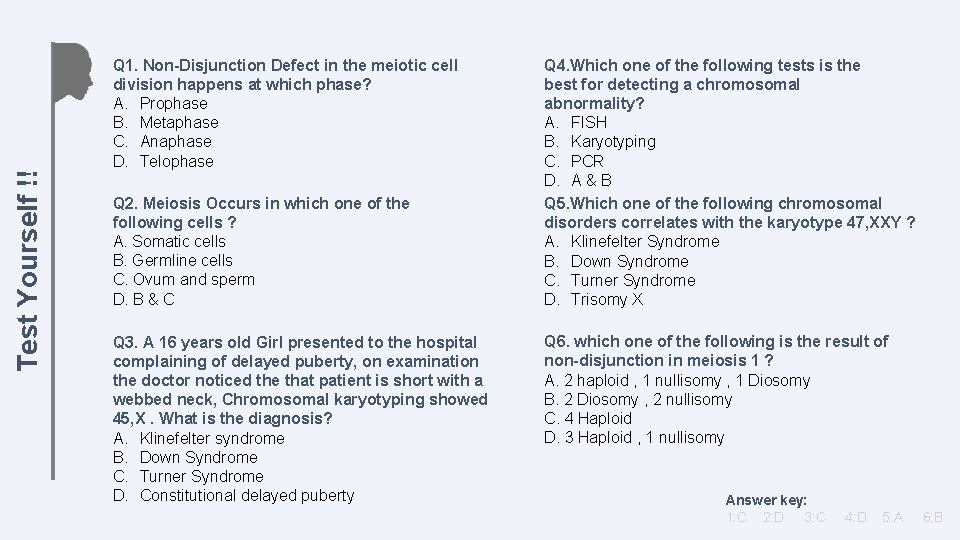Pick the "Metaphase" answer option
This screenshot has width=960, height=540.
(x=178, y=122)
